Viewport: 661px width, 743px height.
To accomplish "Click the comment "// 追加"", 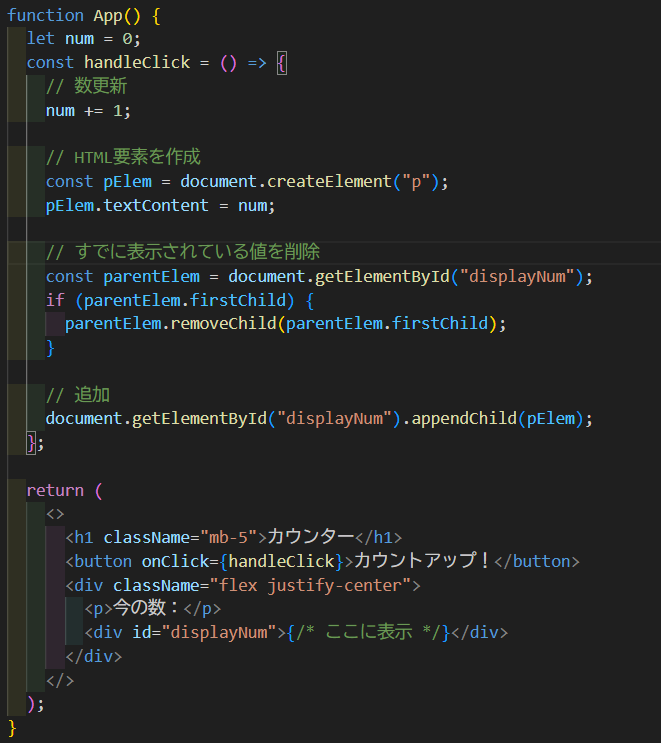I will 78,395.
